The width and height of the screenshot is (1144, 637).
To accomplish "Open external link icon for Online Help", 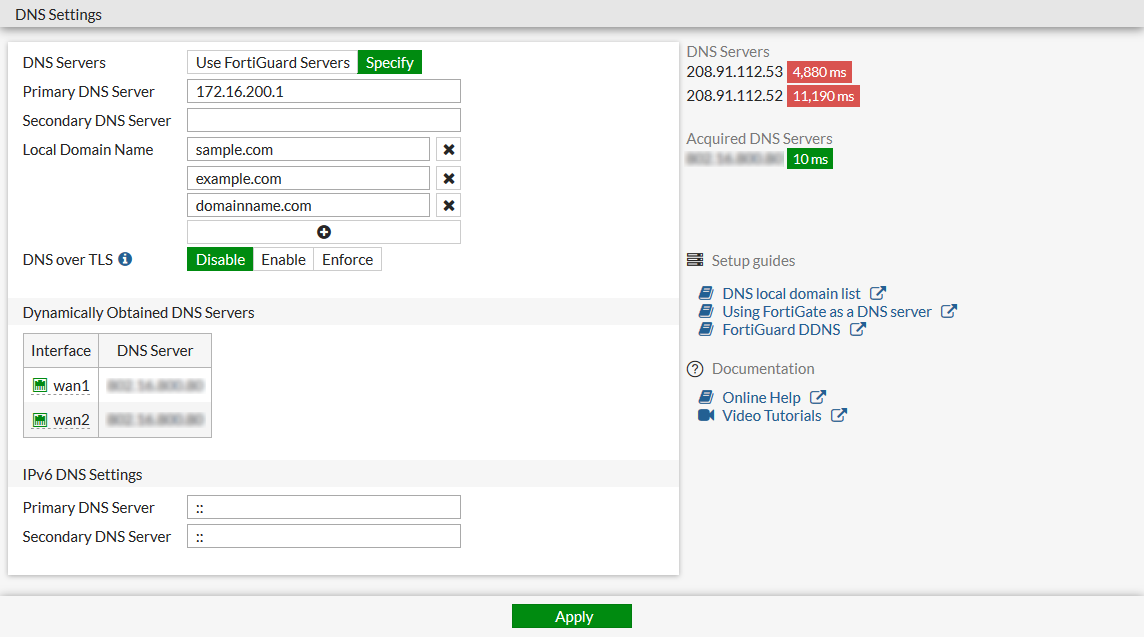I will [818, 397].
